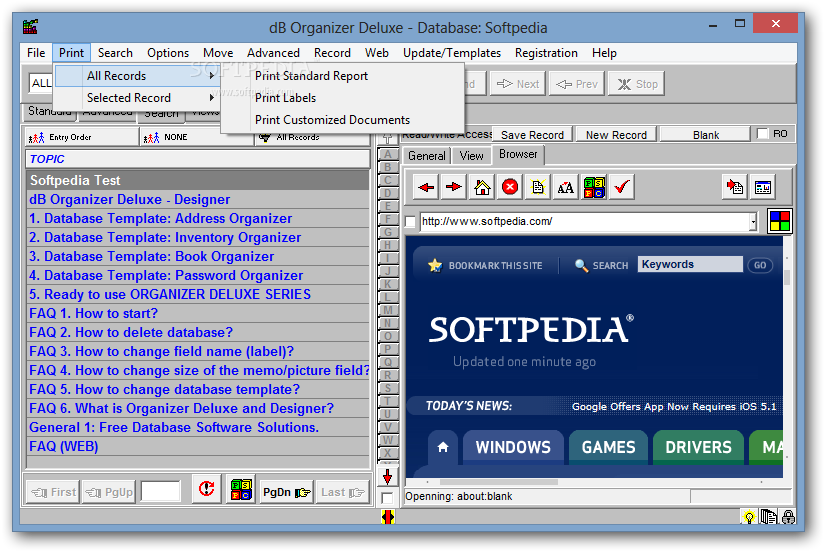Choose Print Labels from submenu
Screen dimensions: 825x552
[x=286, y=98]
